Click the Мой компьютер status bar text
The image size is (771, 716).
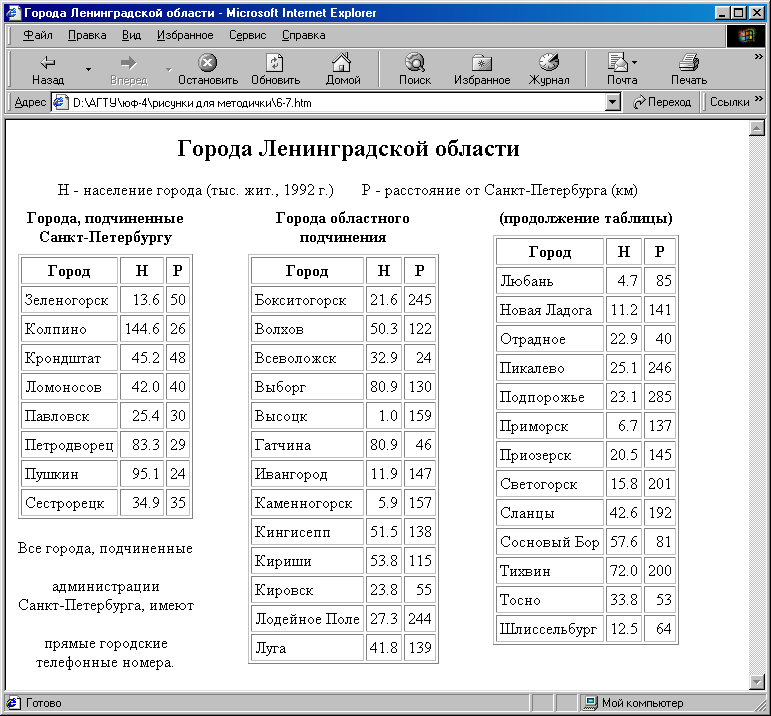click(x=642, y=703)
